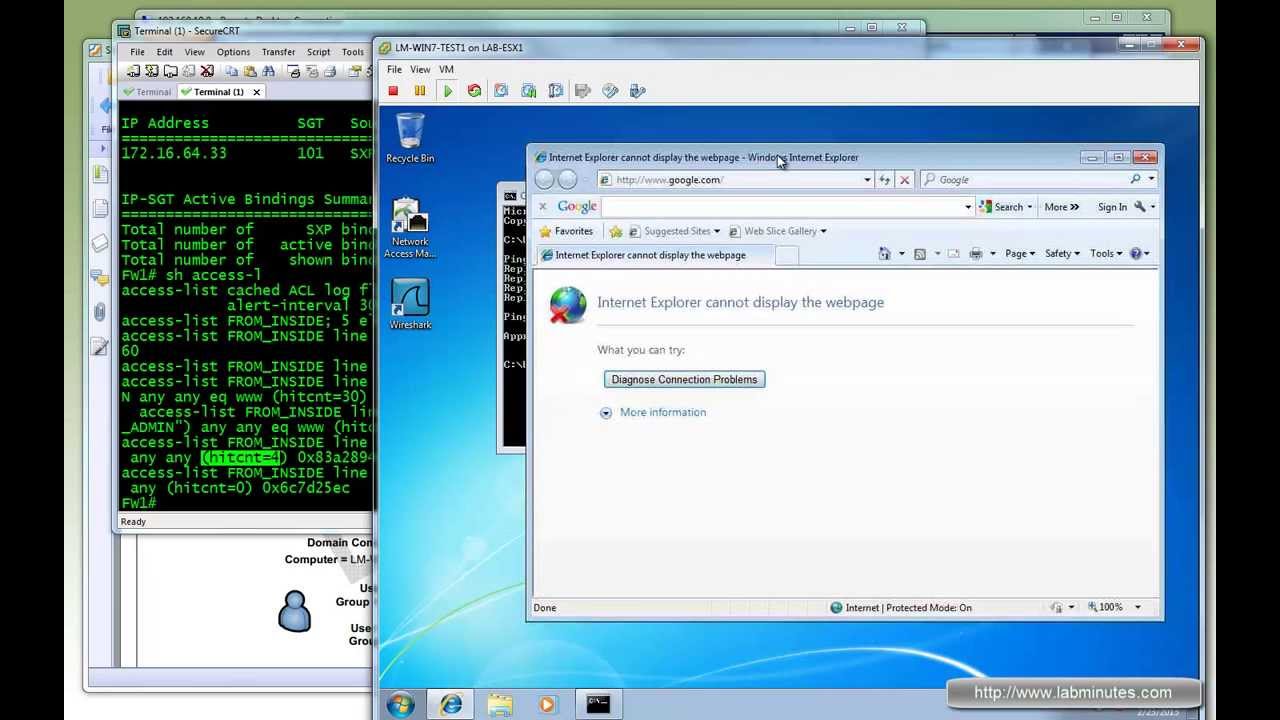
Task: Open the Windows Media Player taskbar icon
Action: pos(547,704)
